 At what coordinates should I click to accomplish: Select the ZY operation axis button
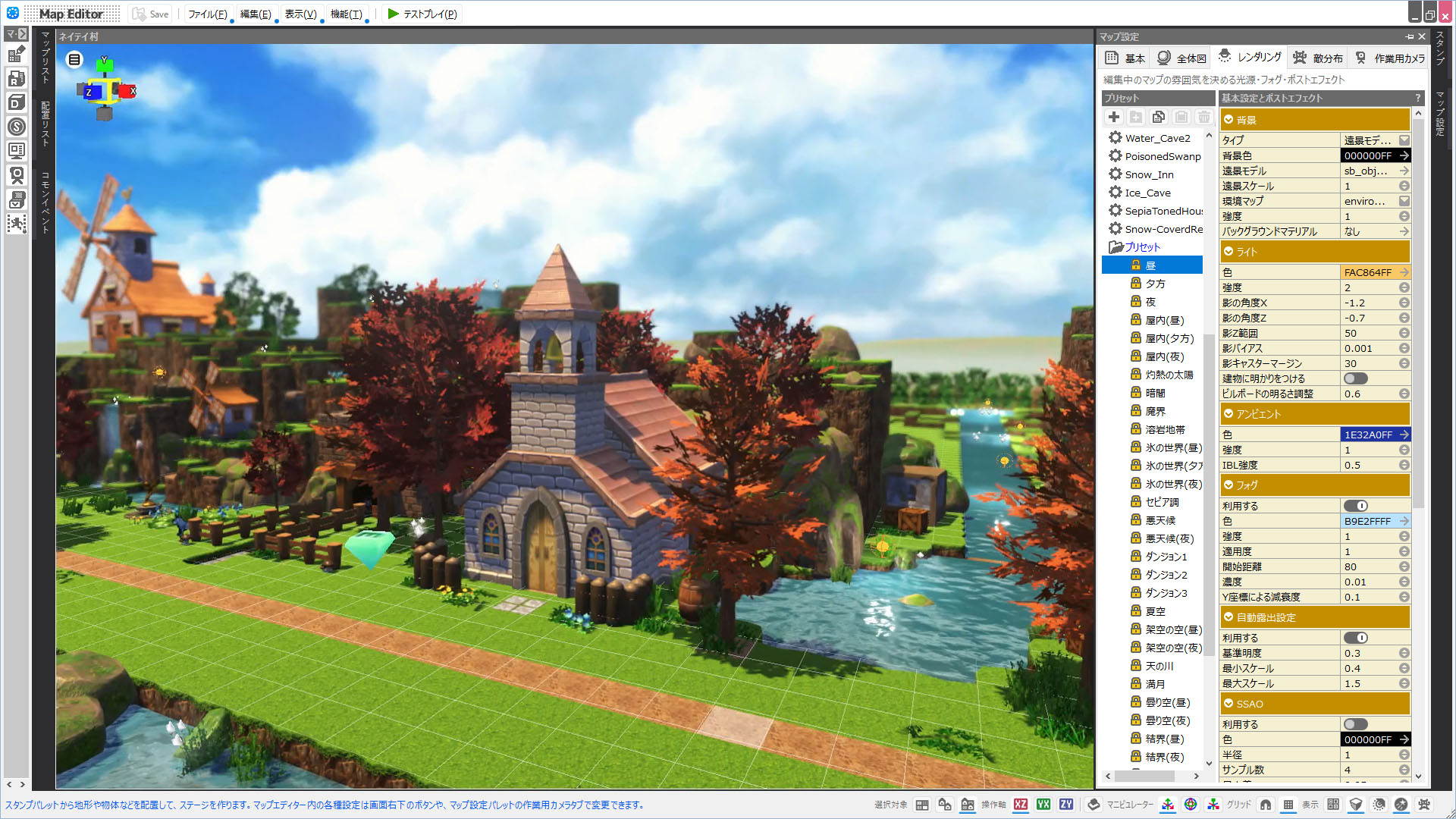tap(1066, 805)
